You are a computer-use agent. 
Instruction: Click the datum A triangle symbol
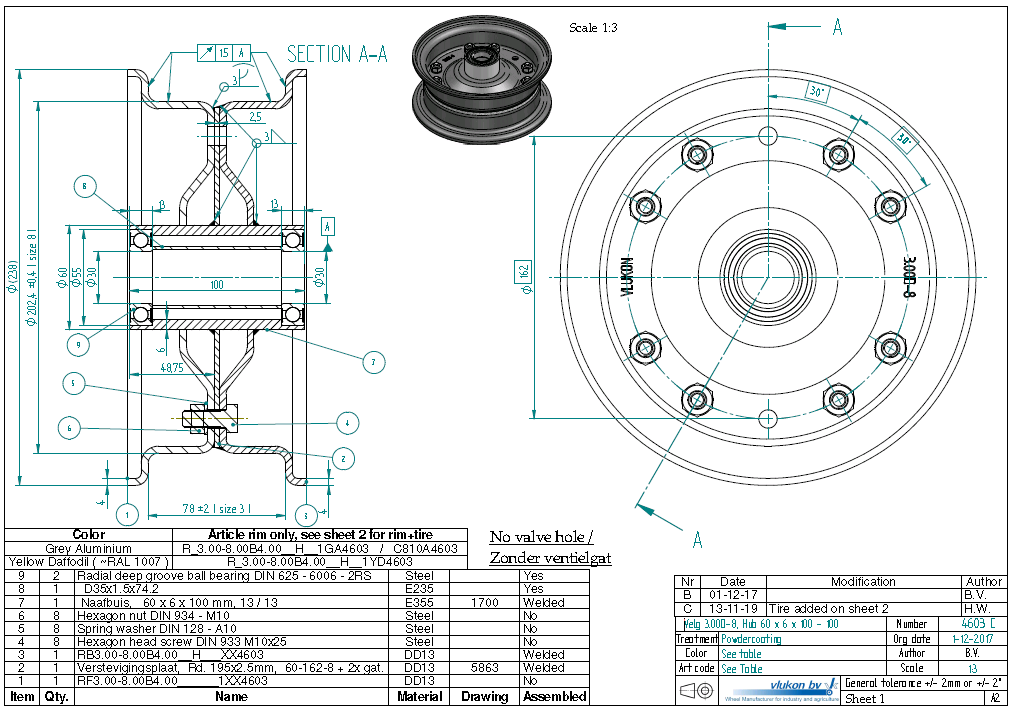pos(327,245)
